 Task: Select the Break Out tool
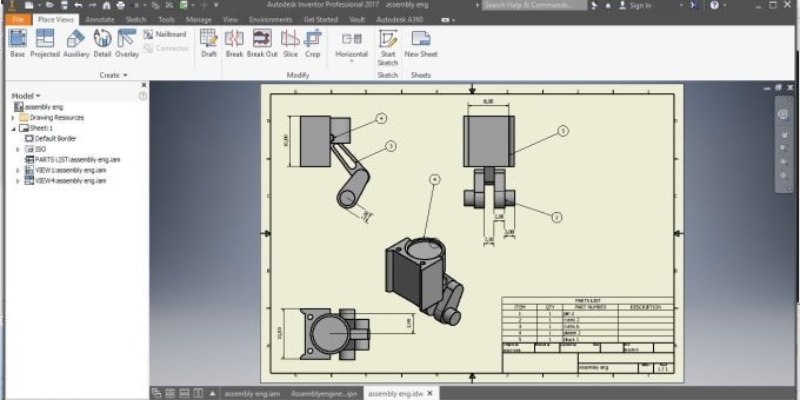coord(262,42)
